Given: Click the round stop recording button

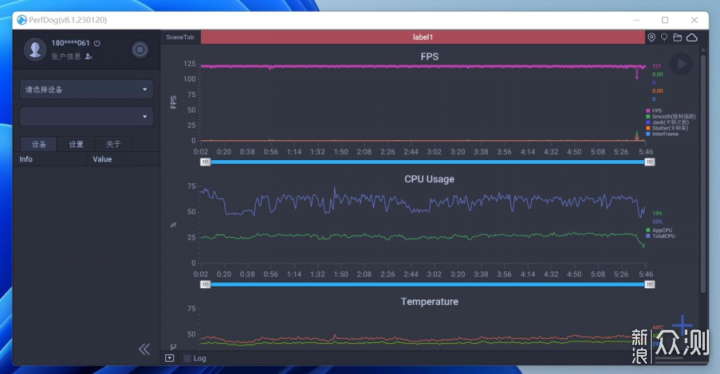Looking at the screenshot, I should 140,50.
